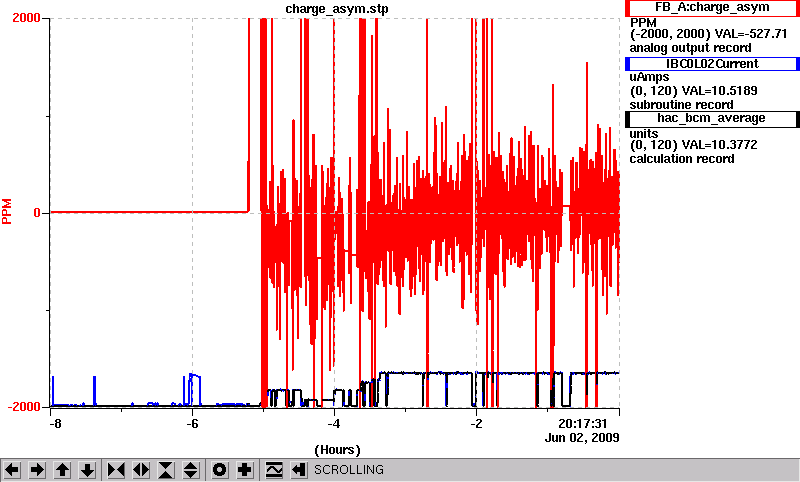
Task: Select the IBC0L02Current curve legend
Action: [x=712, y=64]
